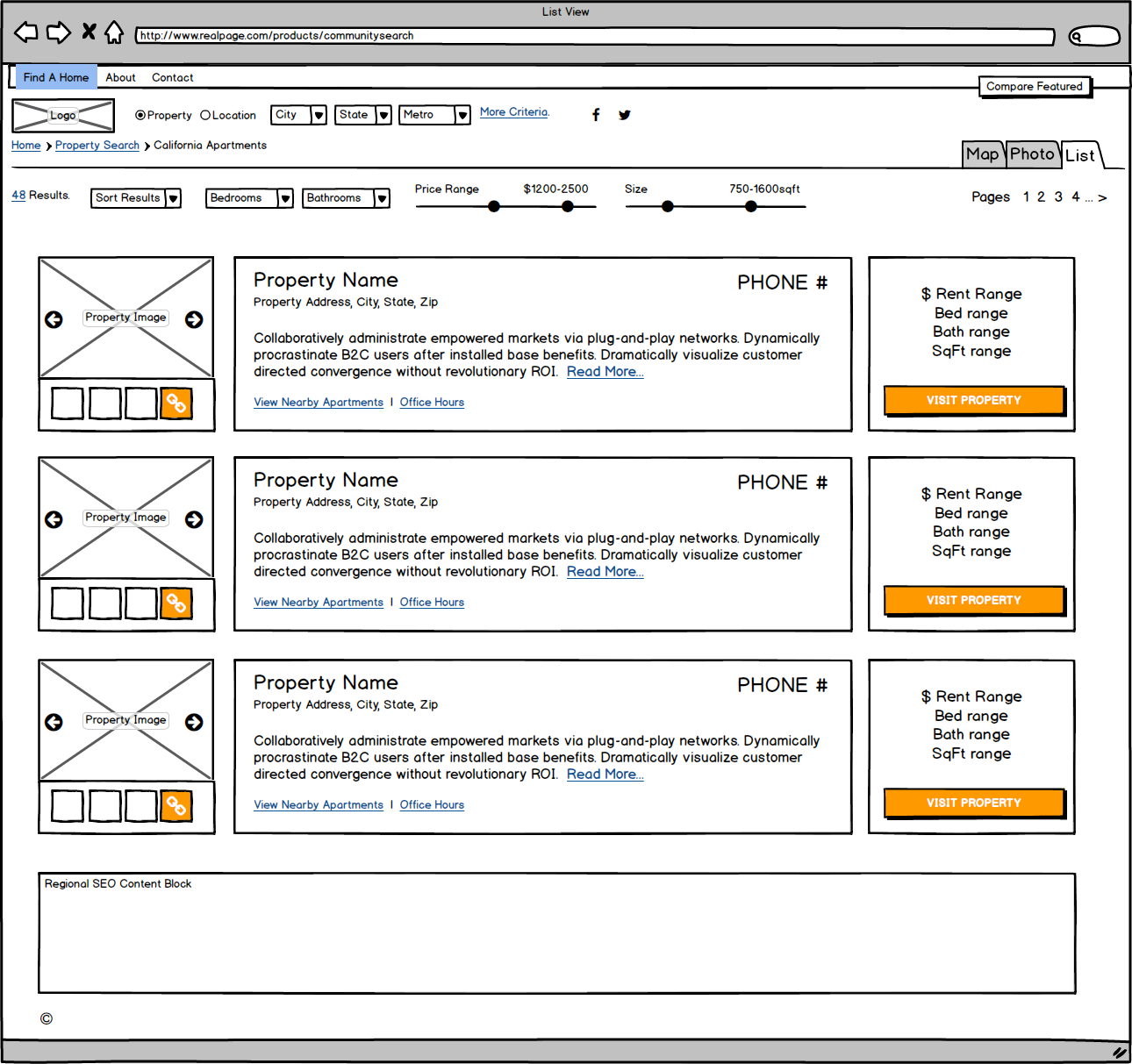Go to results page 2
The width and height of the screenshot is (1132, 1064).
click(x=1042, y=197)
